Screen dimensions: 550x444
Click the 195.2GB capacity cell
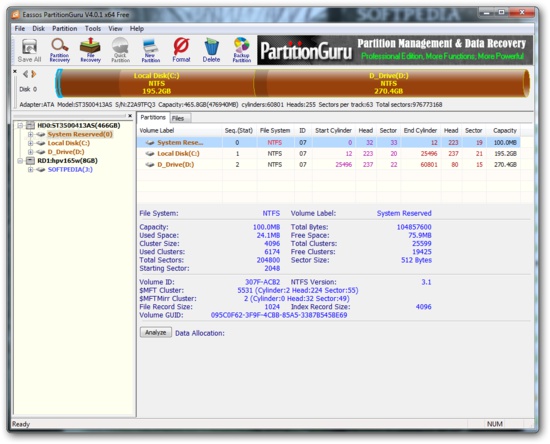[505, 154]
